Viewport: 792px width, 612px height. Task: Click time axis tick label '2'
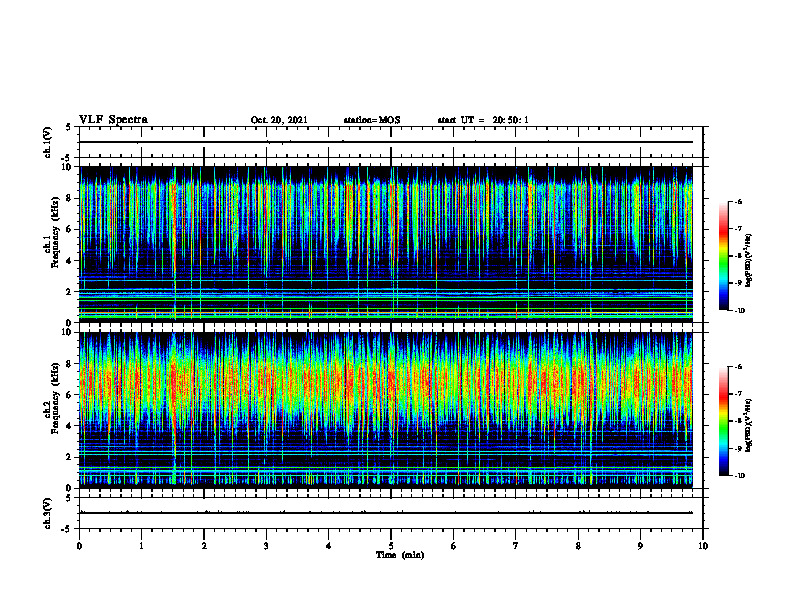coord(204,546)
